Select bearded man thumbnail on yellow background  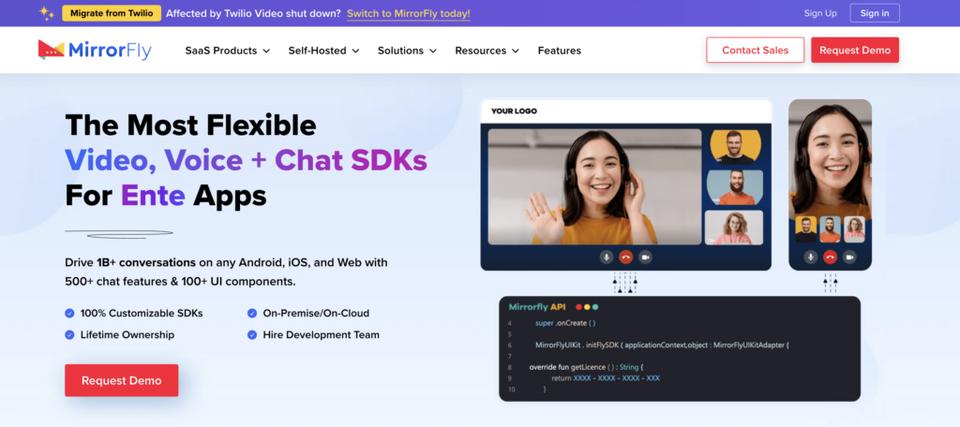pyautogui.click(x=735, y=146)
